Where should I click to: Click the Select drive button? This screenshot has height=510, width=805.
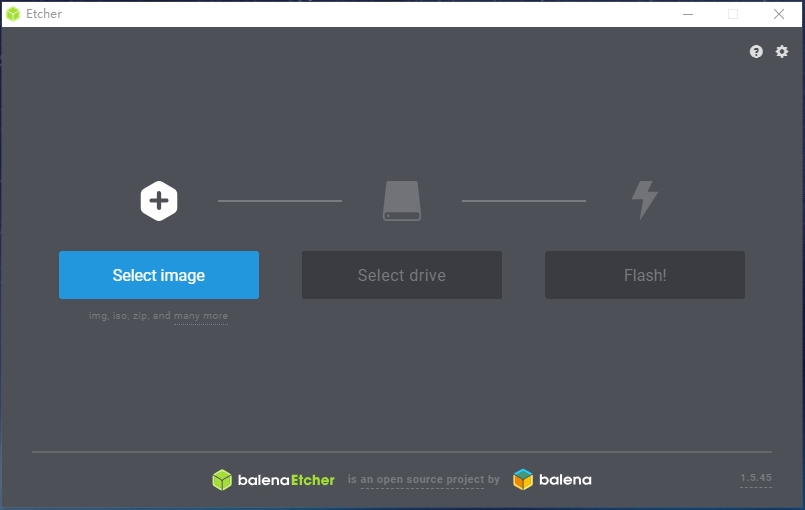401,275
